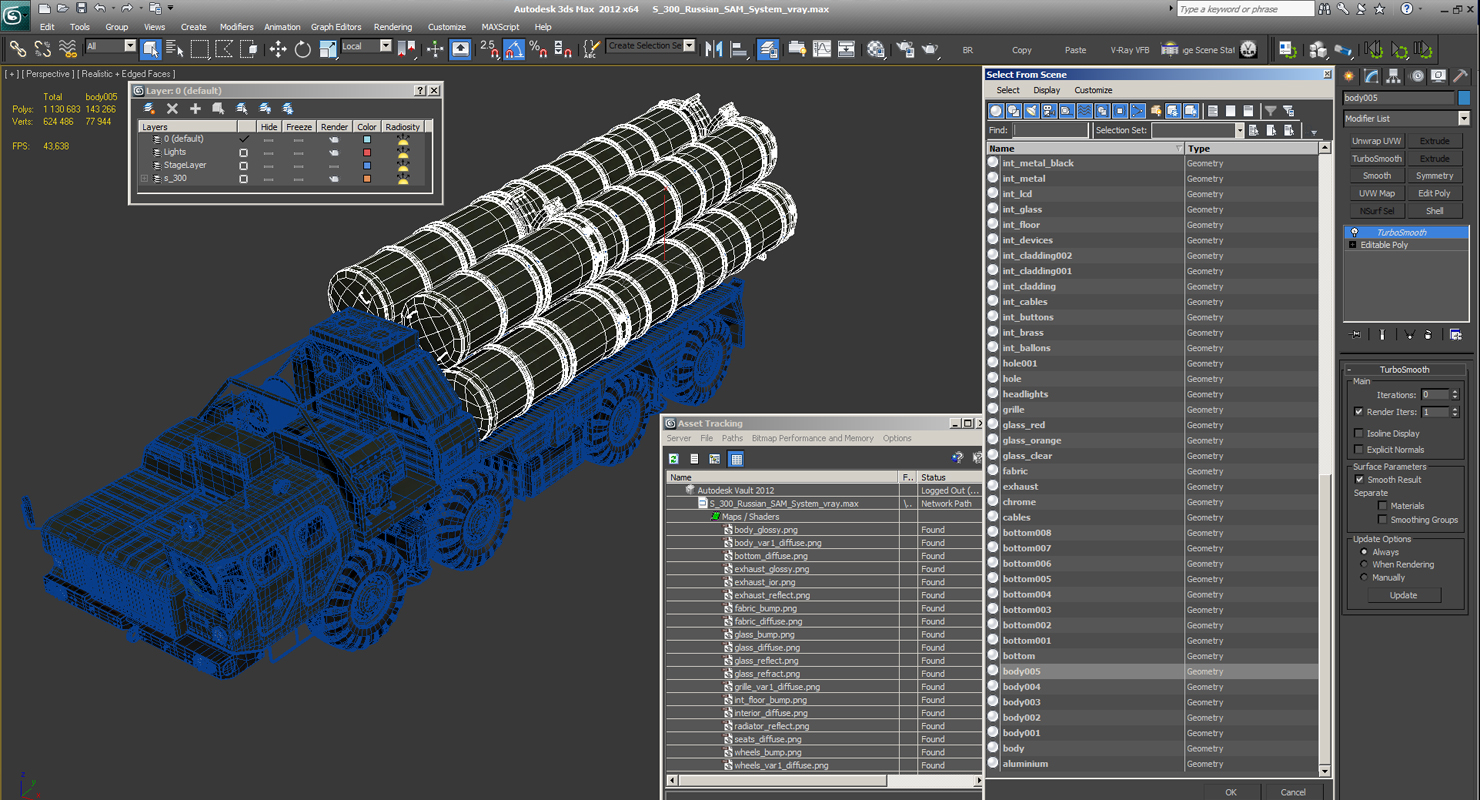
Task: Select Manually update option
Action: point(1363,578)
